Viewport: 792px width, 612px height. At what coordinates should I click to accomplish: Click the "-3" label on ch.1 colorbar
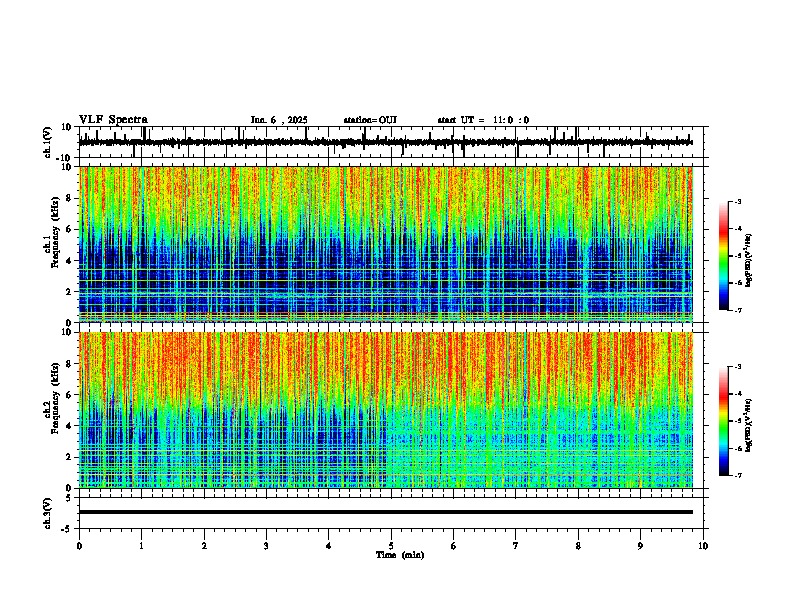(x=738, y=201)
